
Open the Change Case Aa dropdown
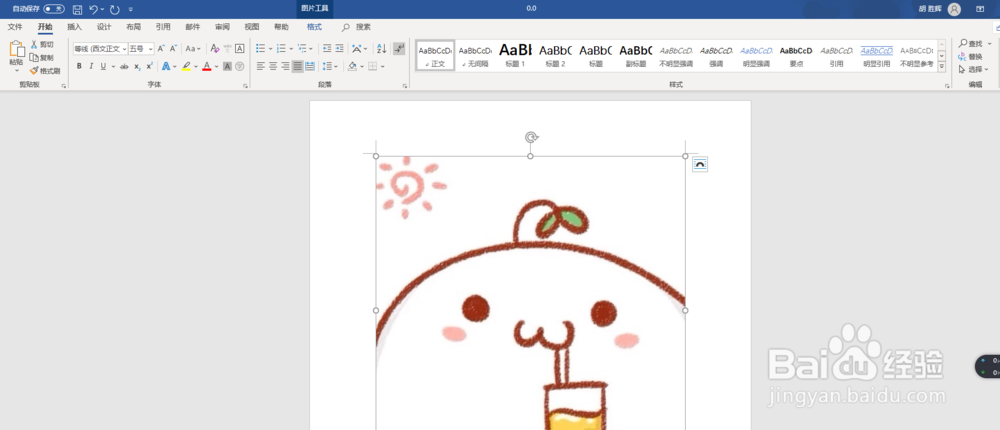tap(193, 48)
